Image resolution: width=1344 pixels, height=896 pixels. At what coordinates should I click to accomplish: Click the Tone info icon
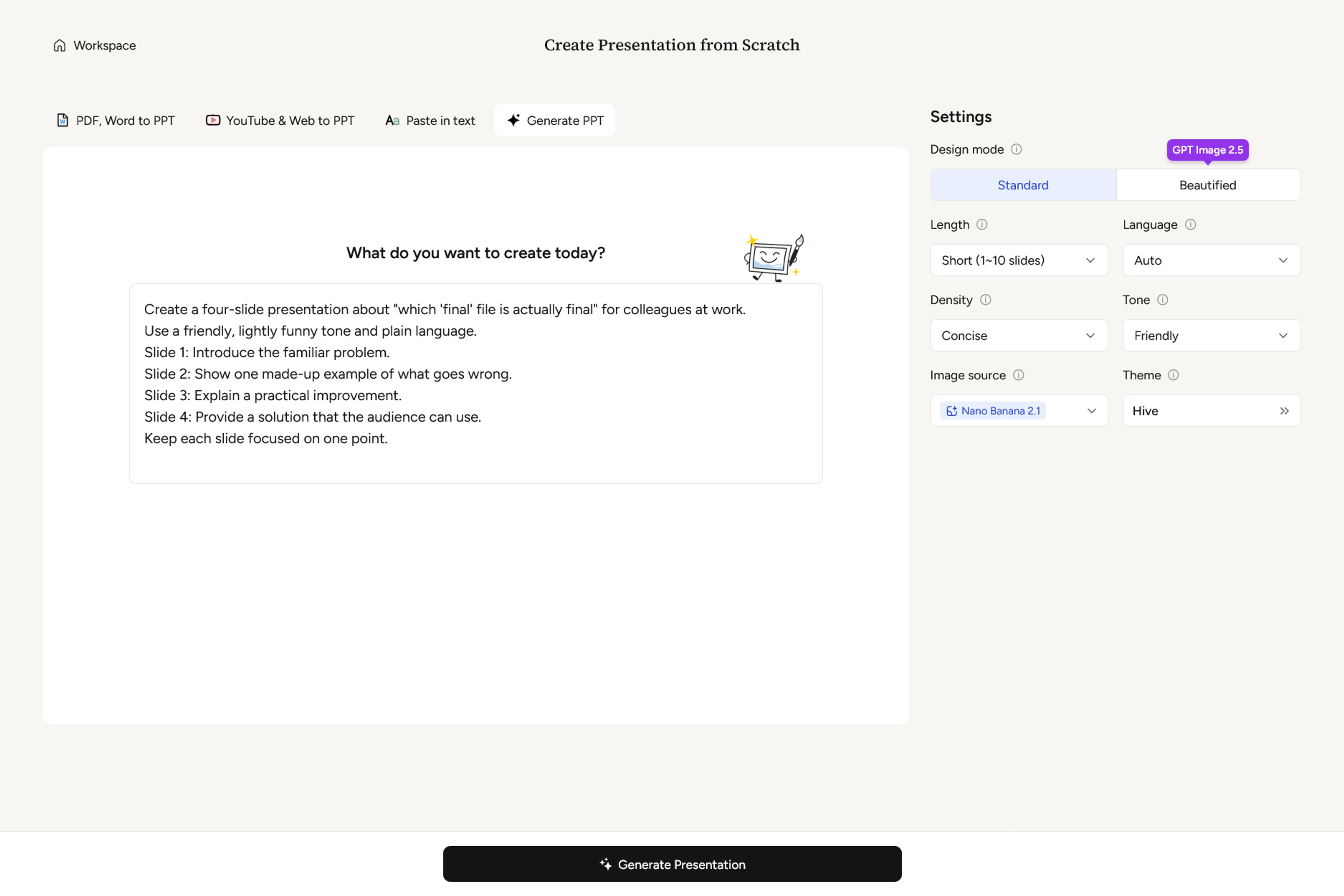click(1163, 300)
